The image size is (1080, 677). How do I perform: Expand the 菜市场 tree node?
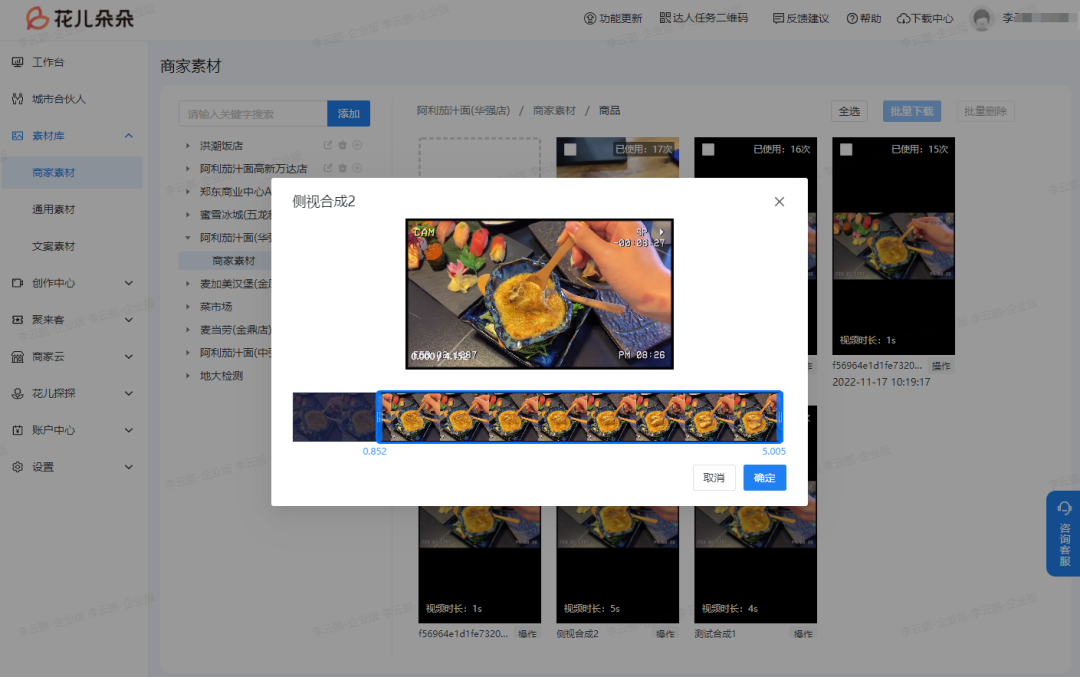(187, 306)
